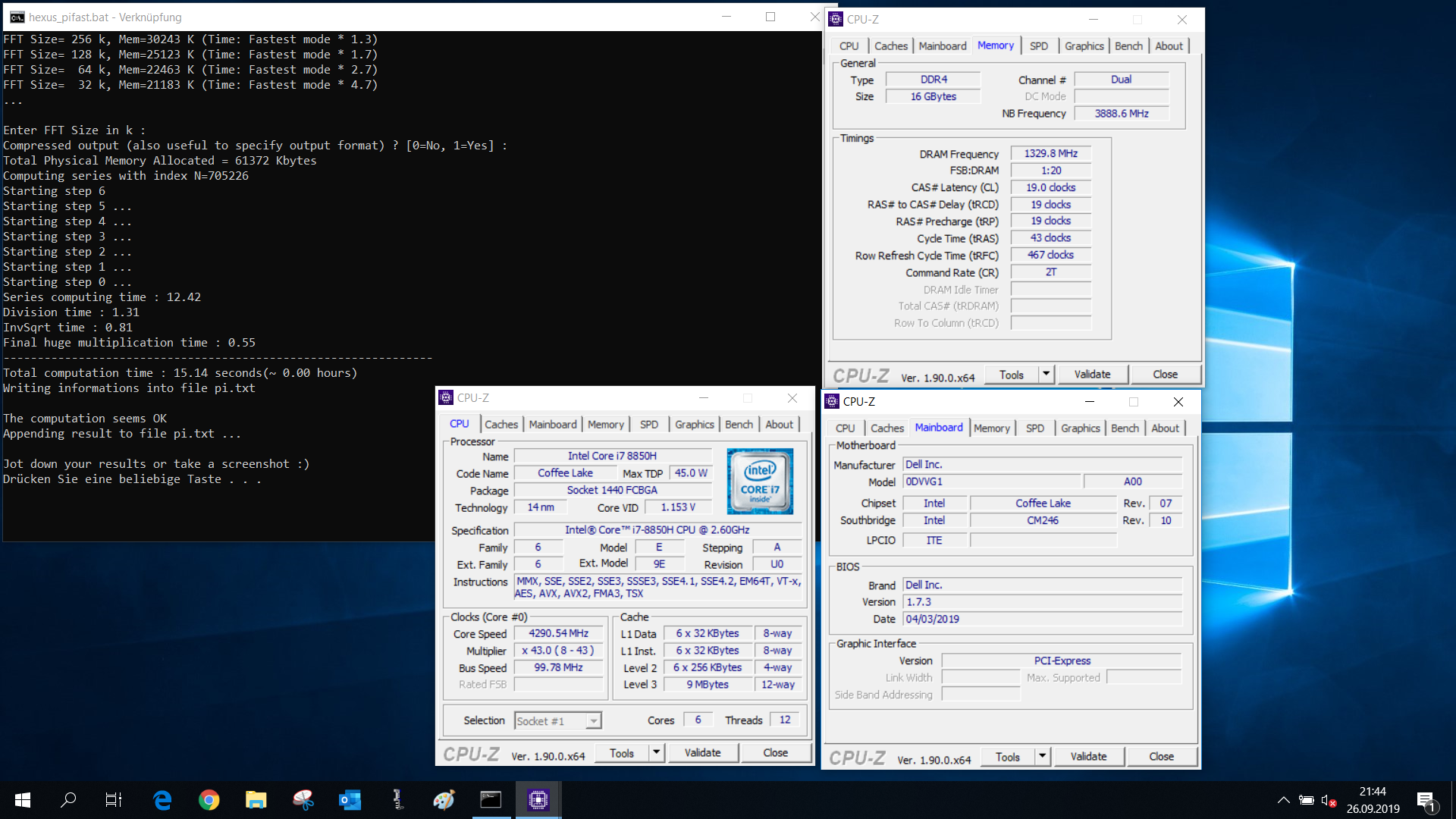Open the Windows Start menu
The height and width of the screenshot is (819, 1456).
(23, 800)
